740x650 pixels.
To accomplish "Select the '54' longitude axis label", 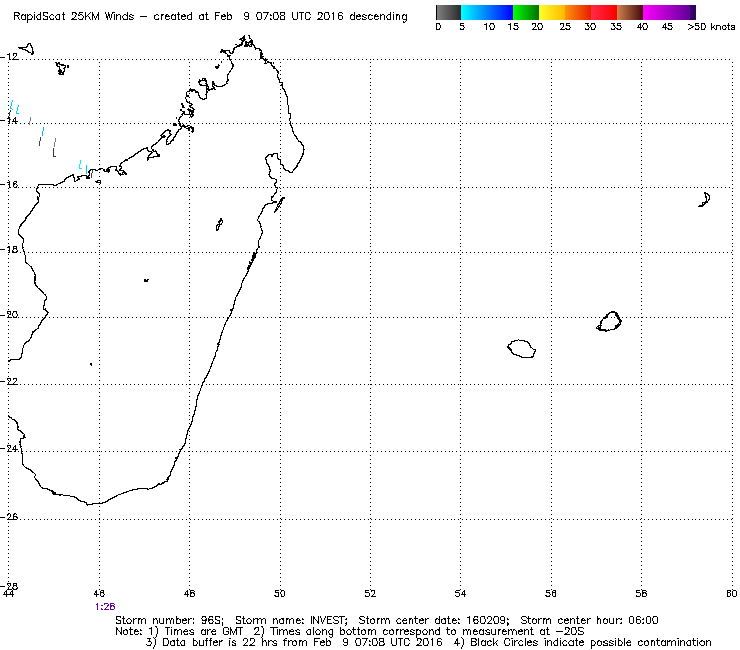I will tap(460, 593).
